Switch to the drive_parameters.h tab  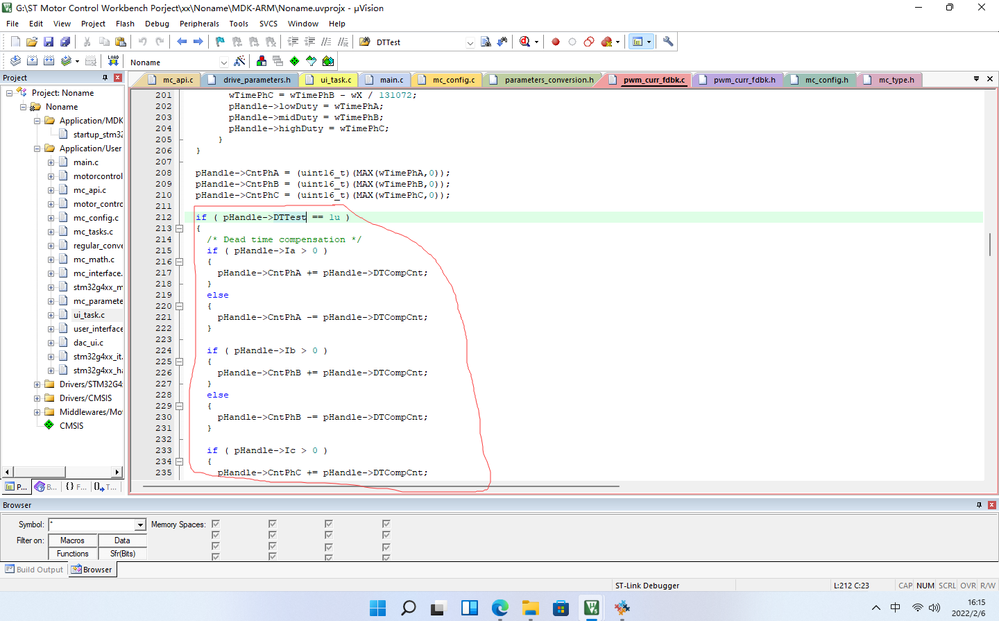coord(250,80)
